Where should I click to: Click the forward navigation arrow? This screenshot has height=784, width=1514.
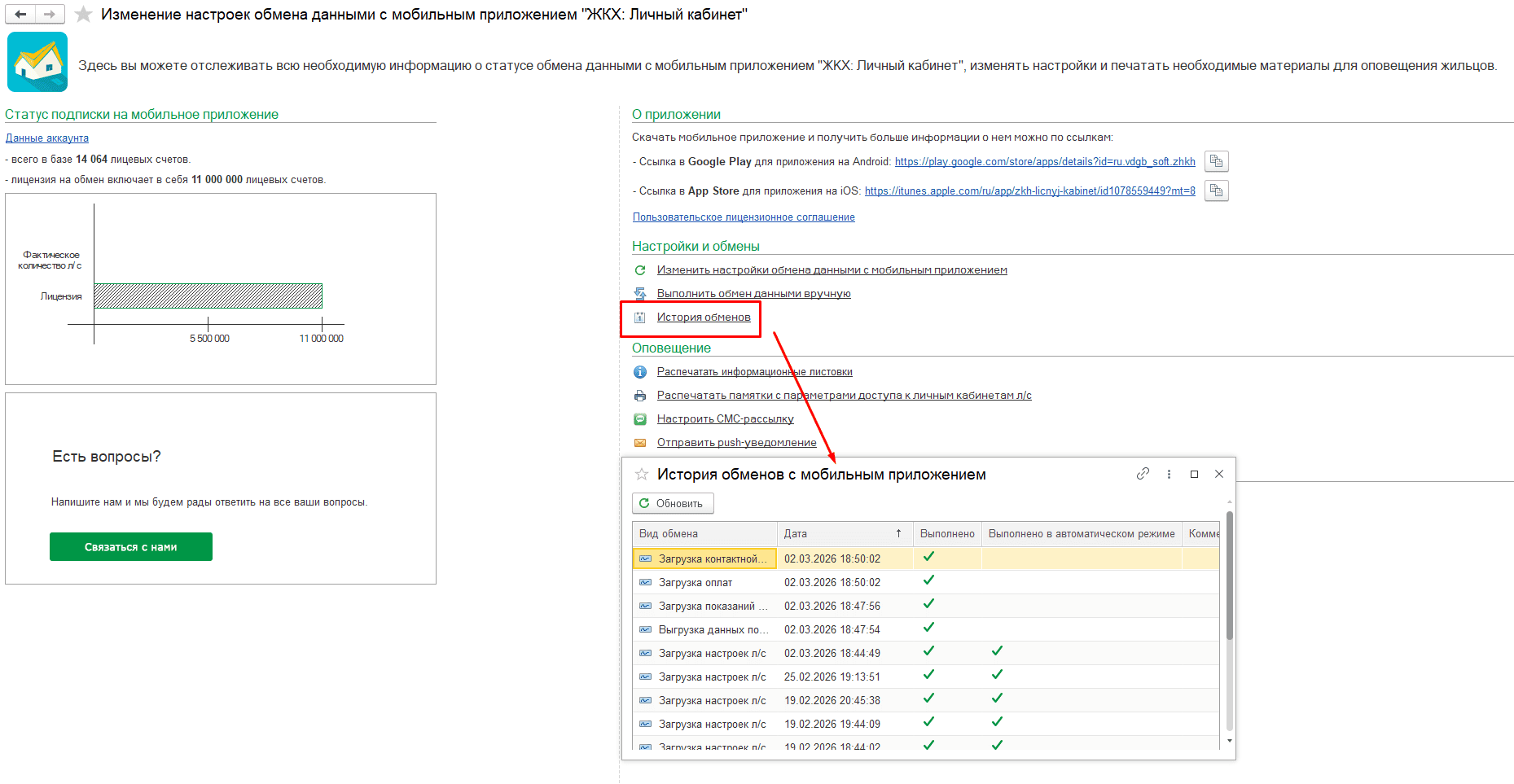[50, 14]
